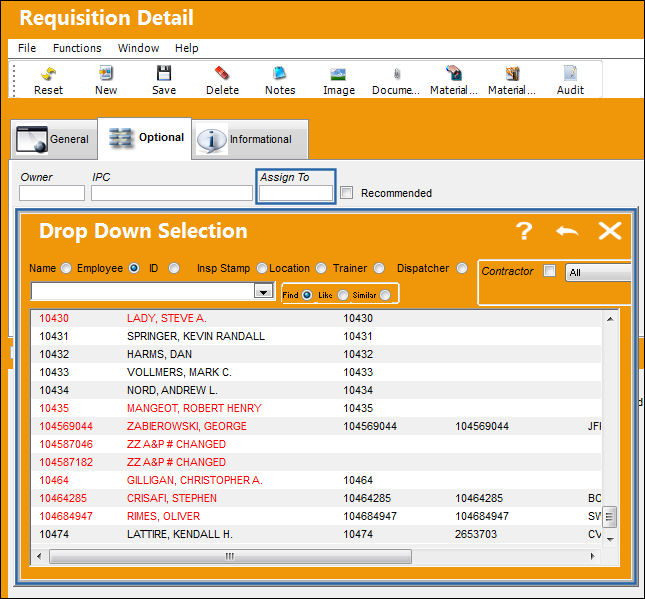Viewport: 645px width, 599px height.
Task: Click the help question mark icon
Action: 524,231
